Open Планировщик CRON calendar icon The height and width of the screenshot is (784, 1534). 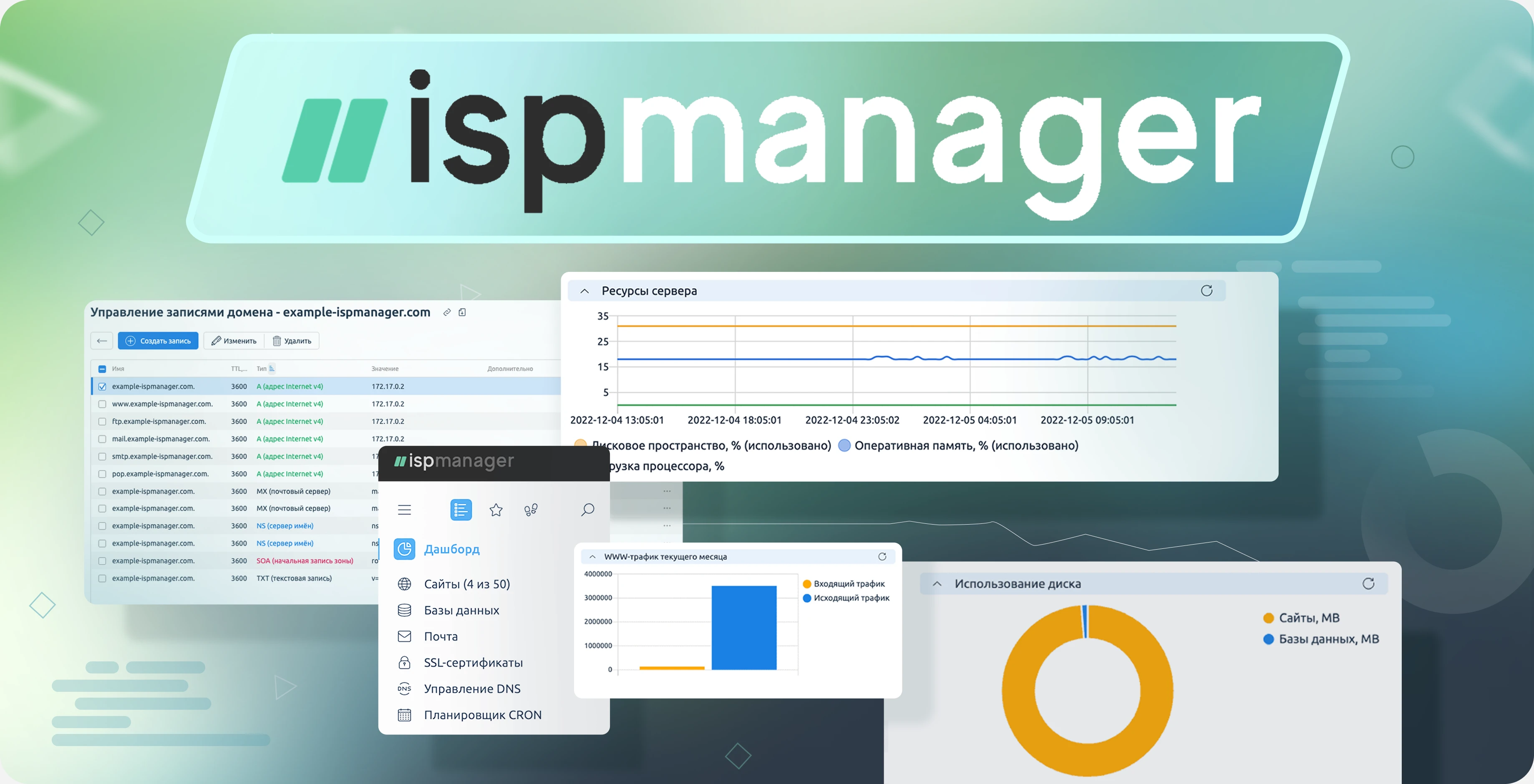[406, 715]
